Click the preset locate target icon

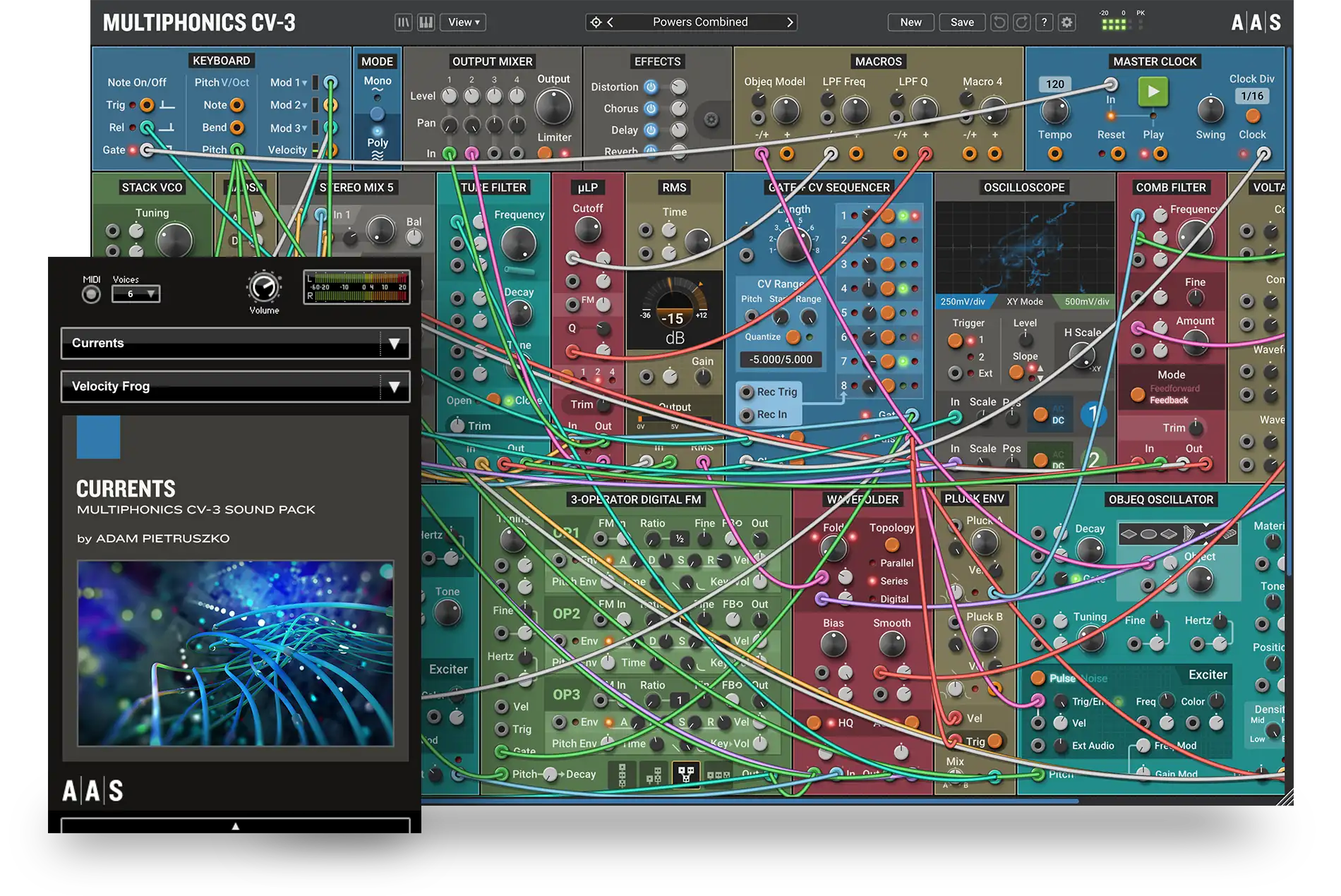coord(596,23)
